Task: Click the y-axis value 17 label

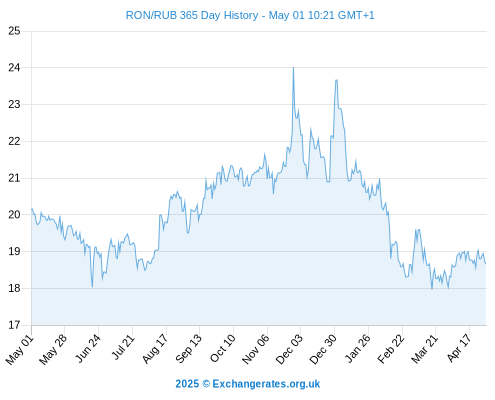Action: point(14,325)
